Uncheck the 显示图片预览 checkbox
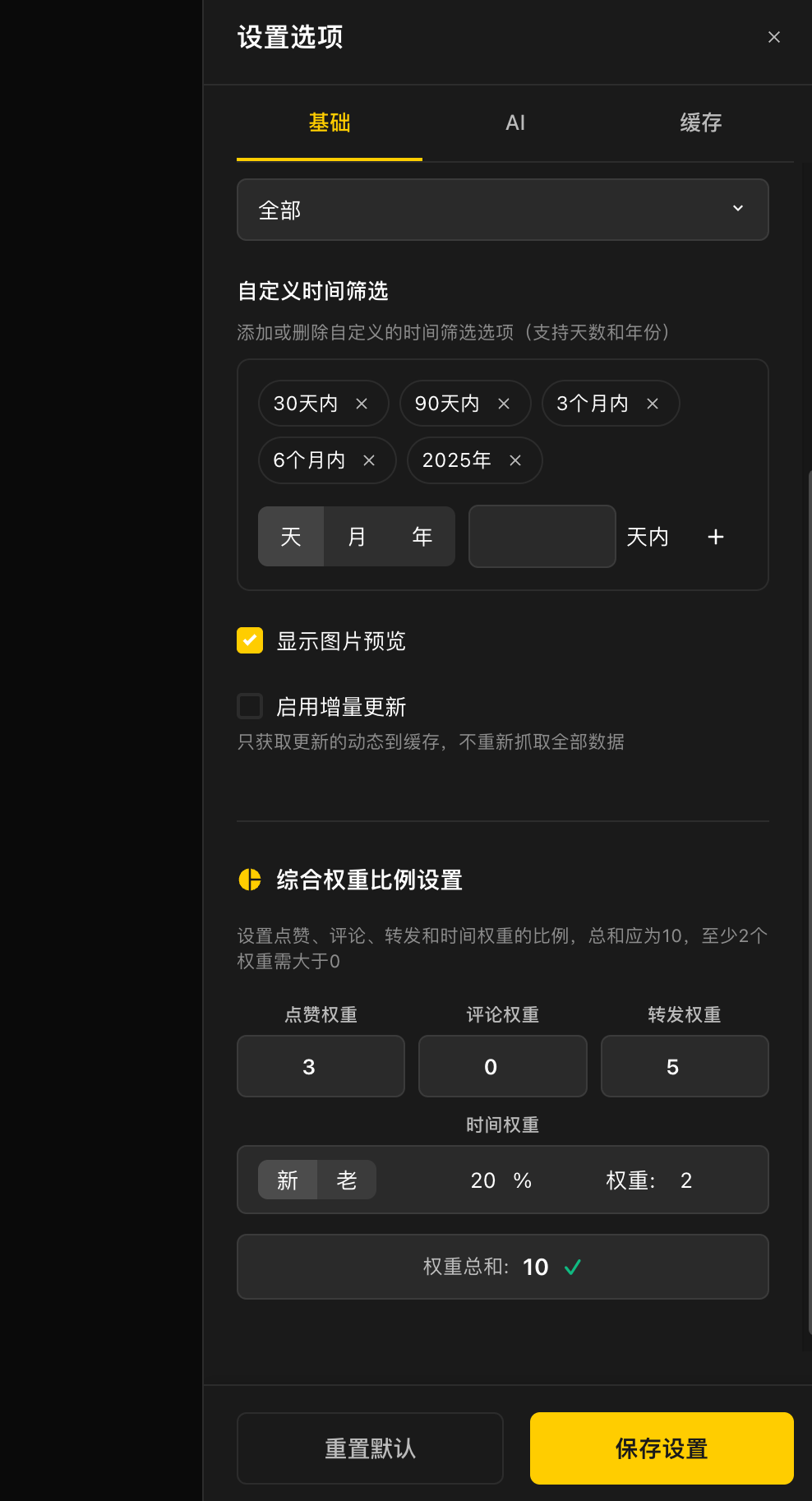812x1501 pixels. [x=250, y=640]
